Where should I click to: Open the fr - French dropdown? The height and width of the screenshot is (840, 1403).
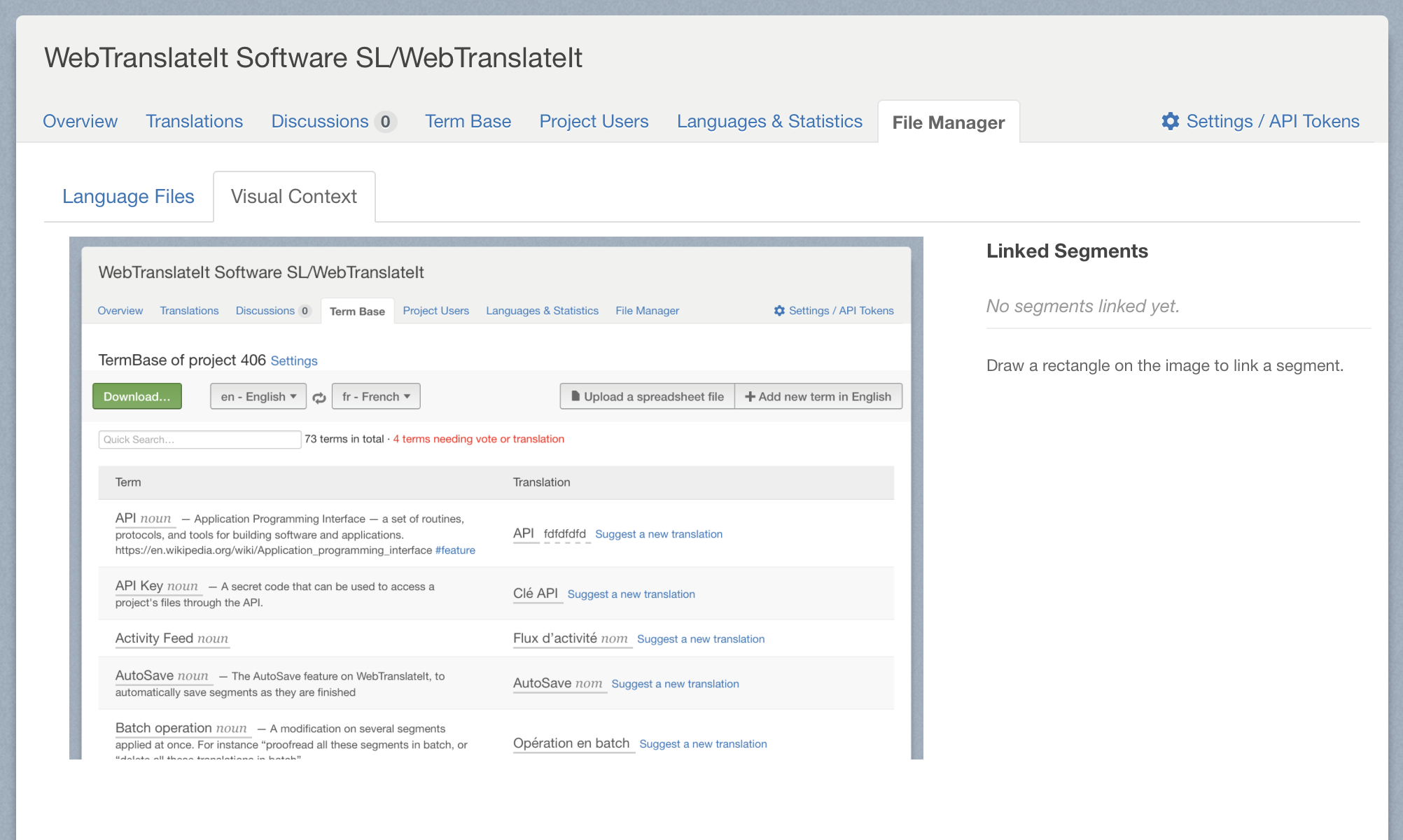(376, 397)
